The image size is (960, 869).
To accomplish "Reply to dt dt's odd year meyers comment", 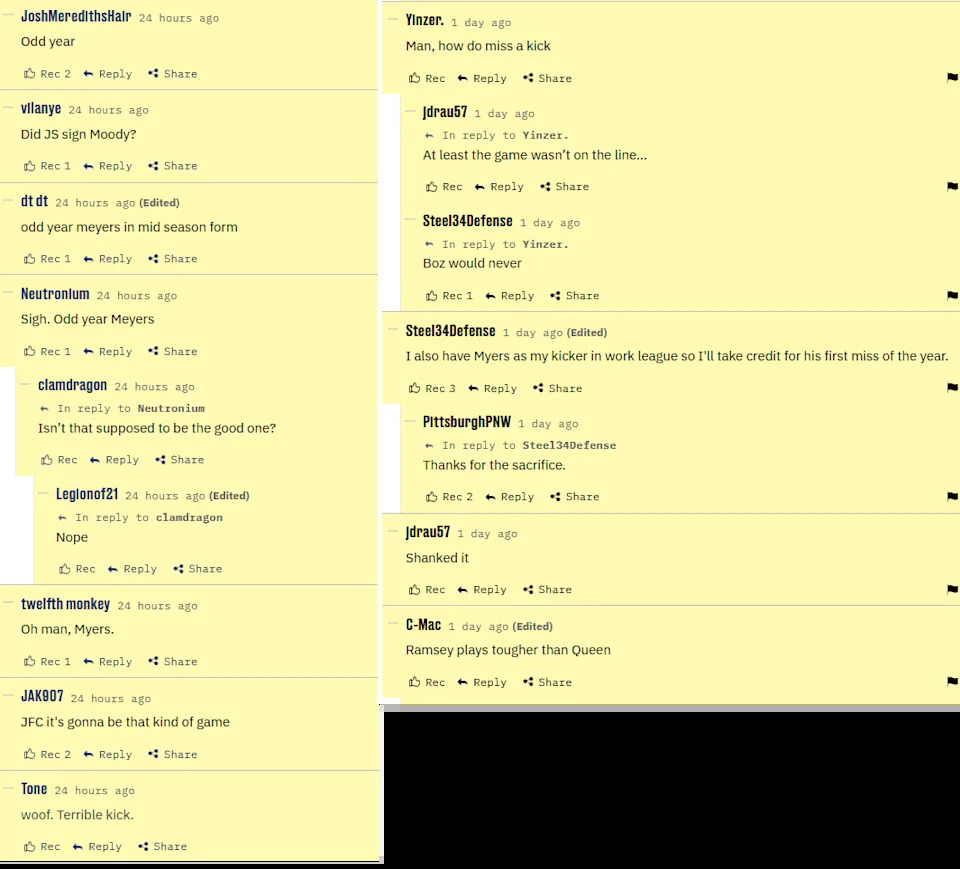I will [x=108, y=259].
